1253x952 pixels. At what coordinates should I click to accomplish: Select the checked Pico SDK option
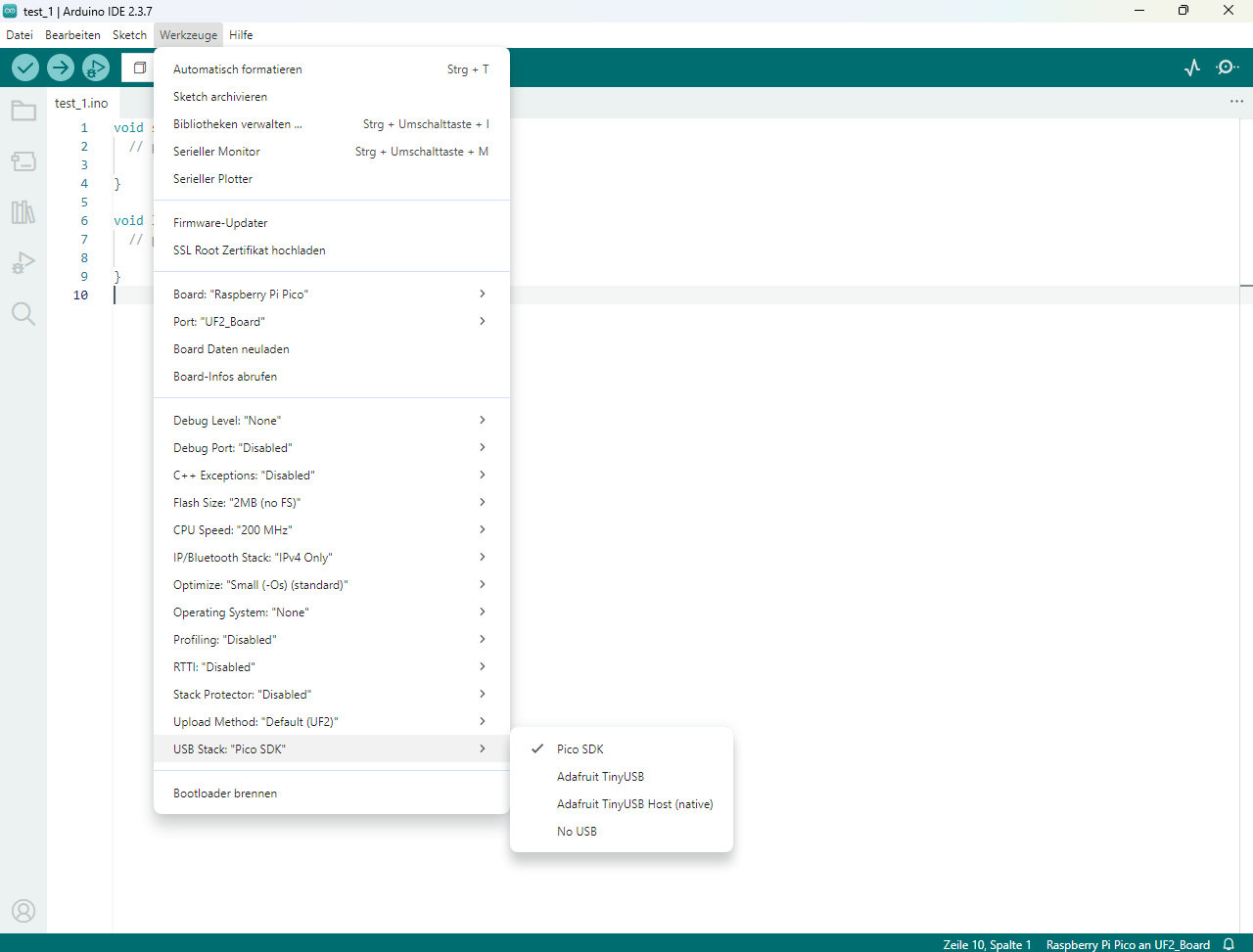click(580, 749)
